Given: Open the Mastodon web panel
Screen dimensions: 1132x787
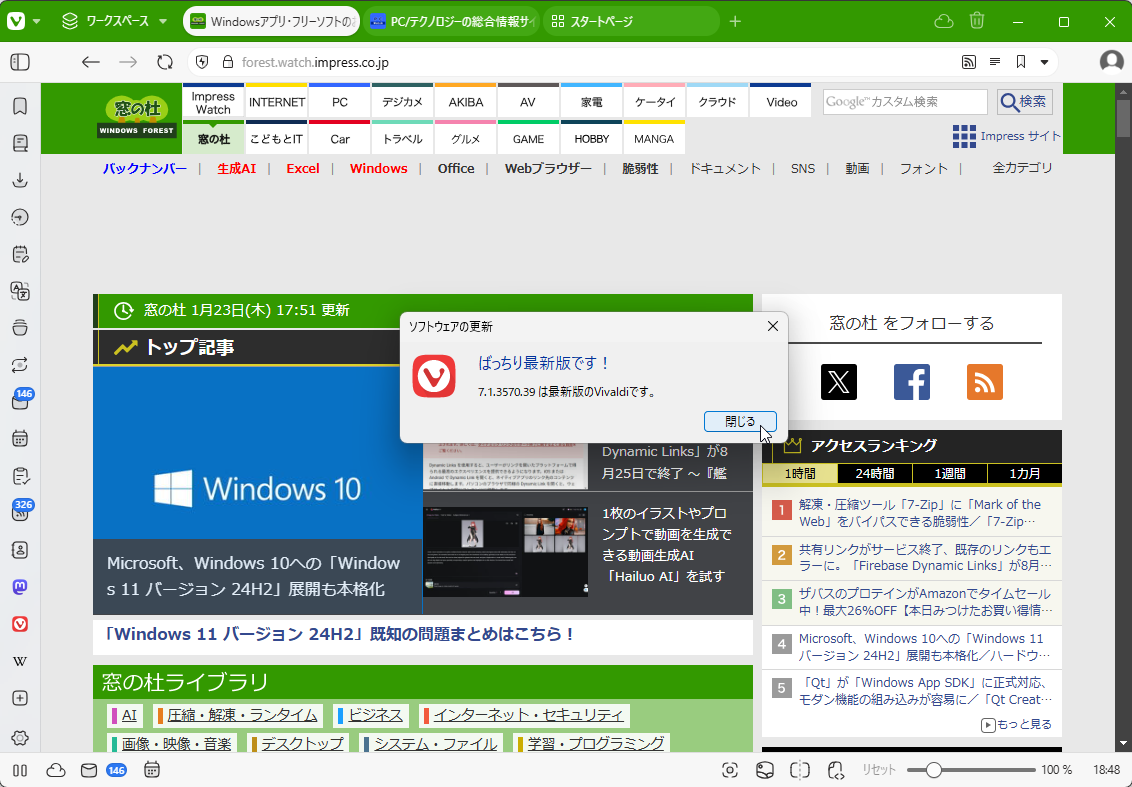Looking at the screenshot, I should [20, 587].
